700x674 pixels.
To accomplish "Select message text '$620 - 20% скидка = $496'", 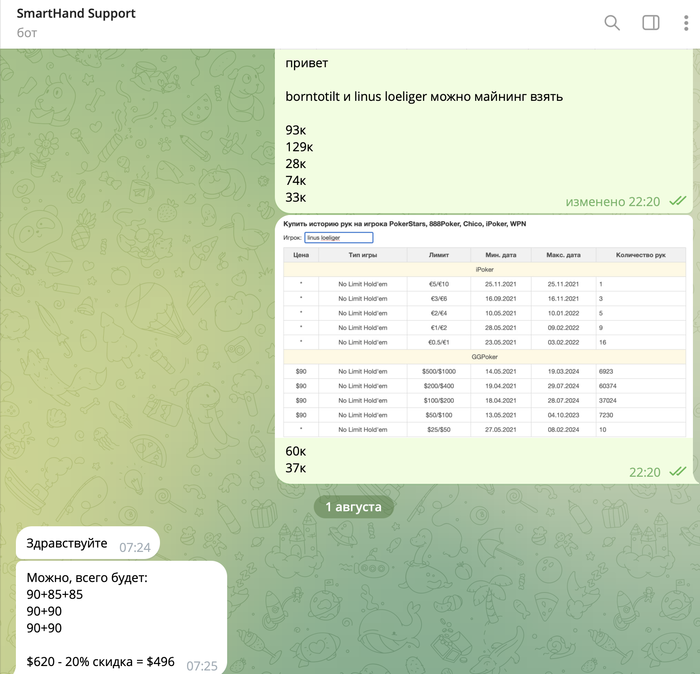I will point(100,662).
